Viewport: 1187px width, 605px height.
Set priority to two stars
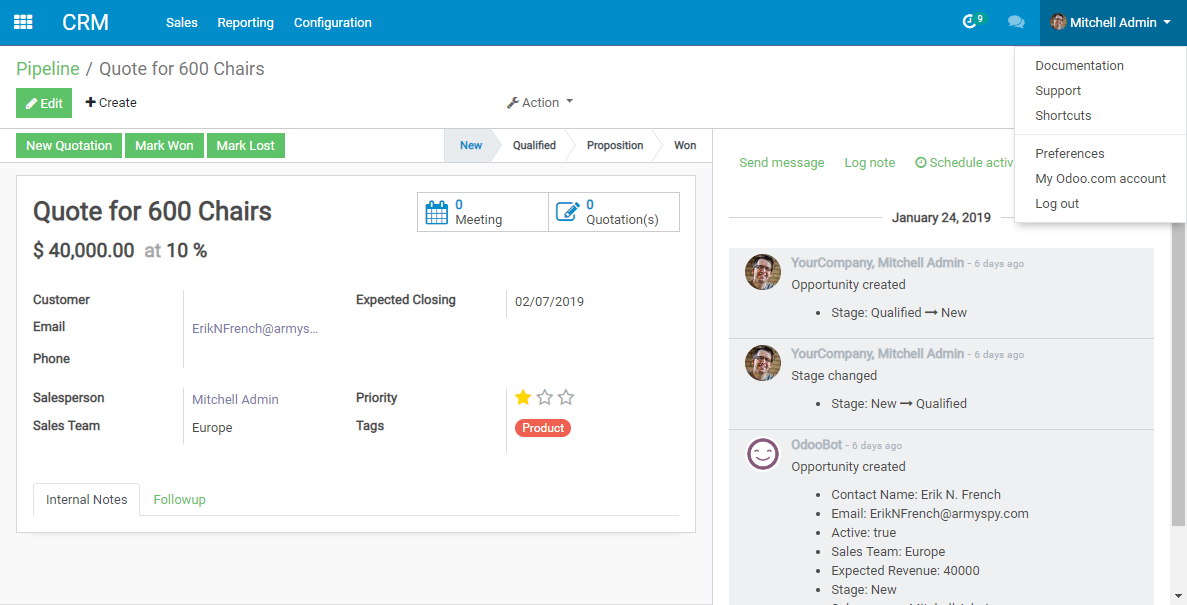pos(545,398)
